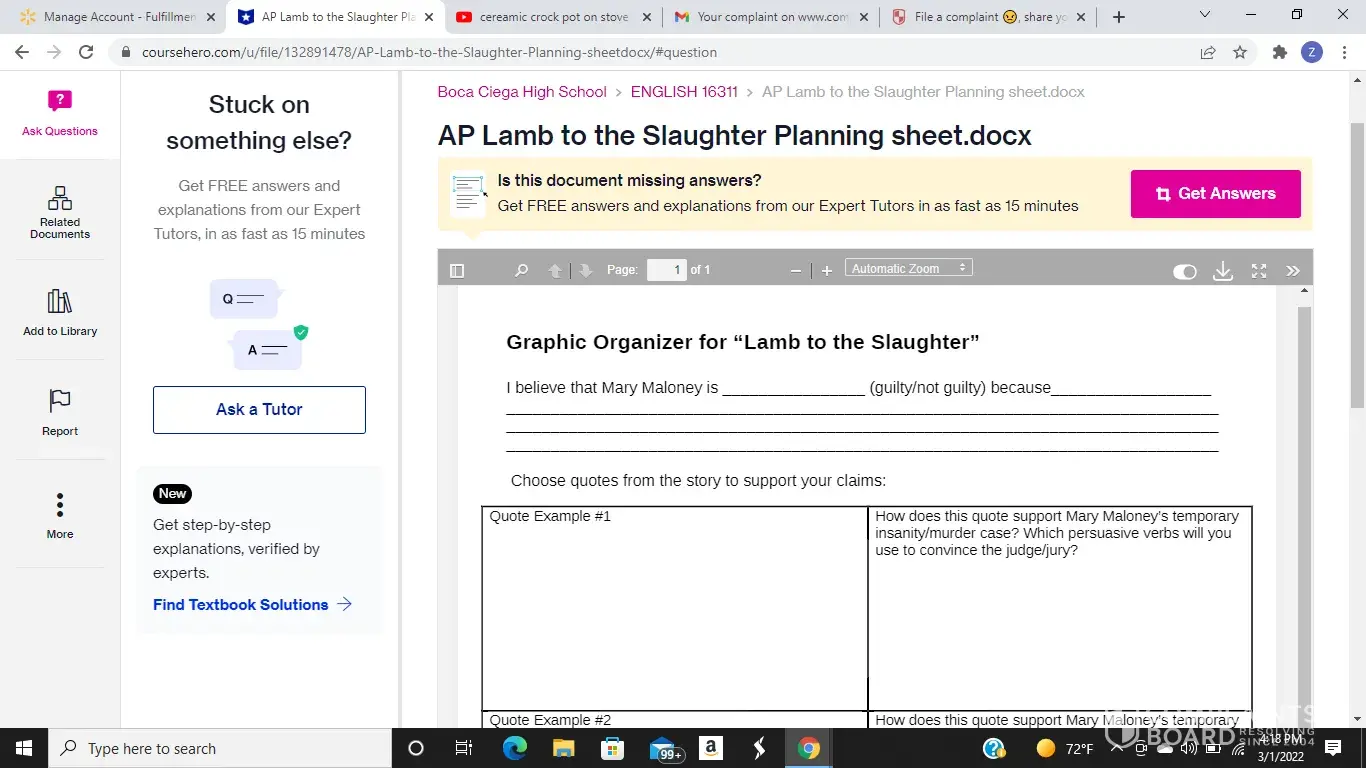Open Related Documents in the sidebar
This screenshot has height=768, width=1366.
[x=60, y=212]
